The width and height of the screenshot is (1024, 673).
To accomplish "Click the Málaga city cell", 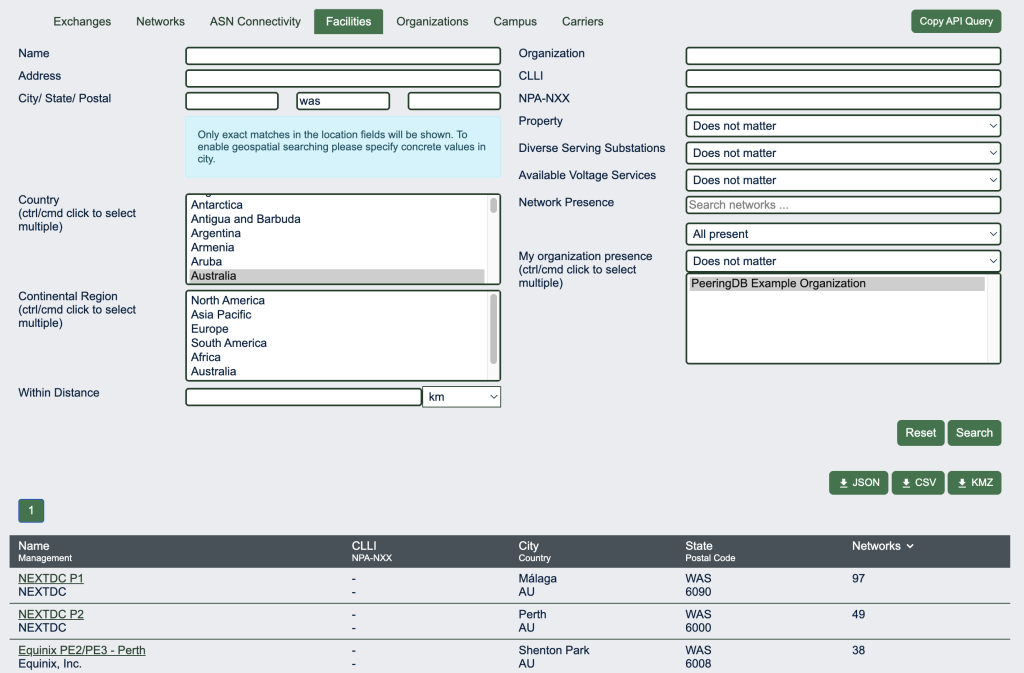I will (x=537, y=578).
